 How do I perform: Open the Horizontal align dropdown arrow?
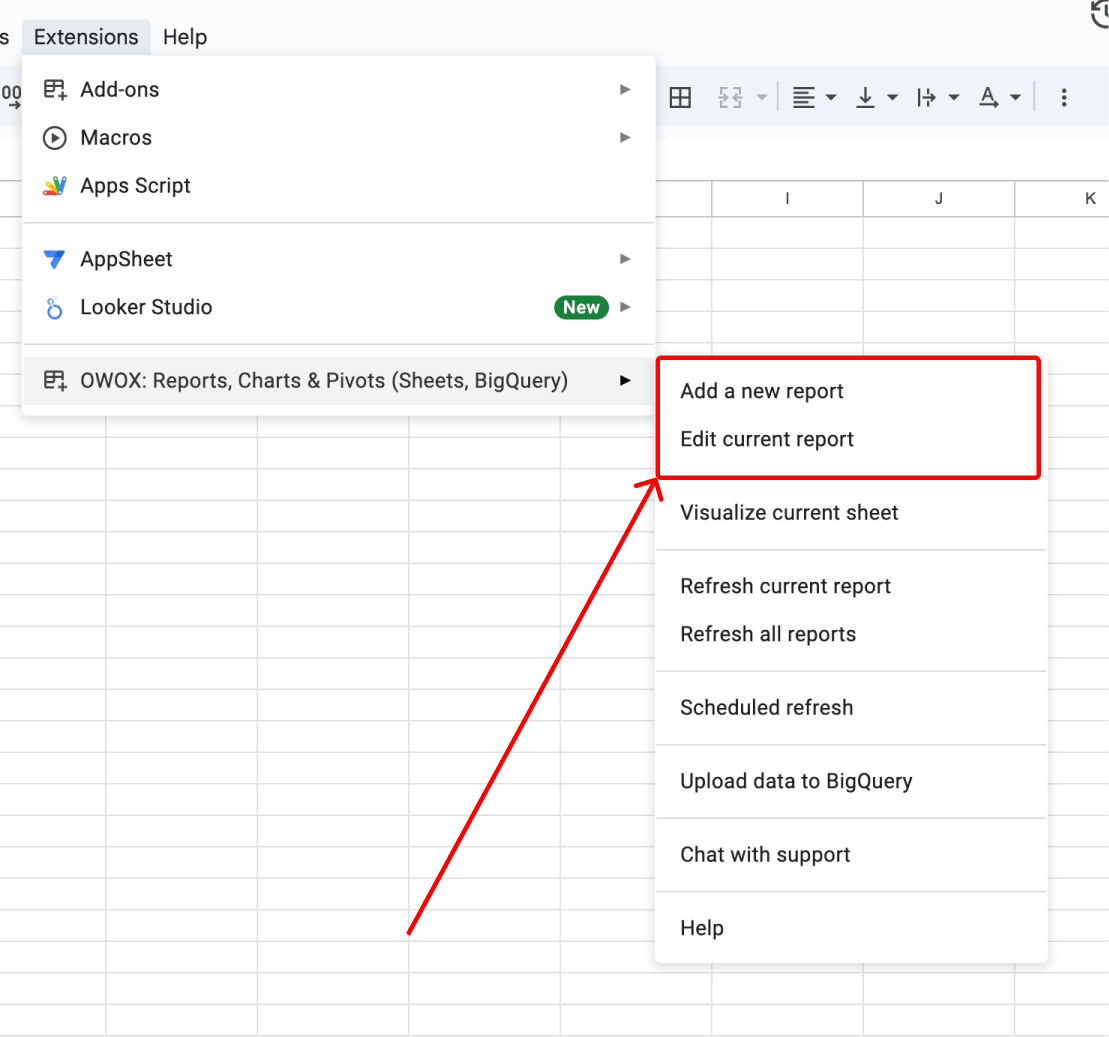tap(831, 98)
